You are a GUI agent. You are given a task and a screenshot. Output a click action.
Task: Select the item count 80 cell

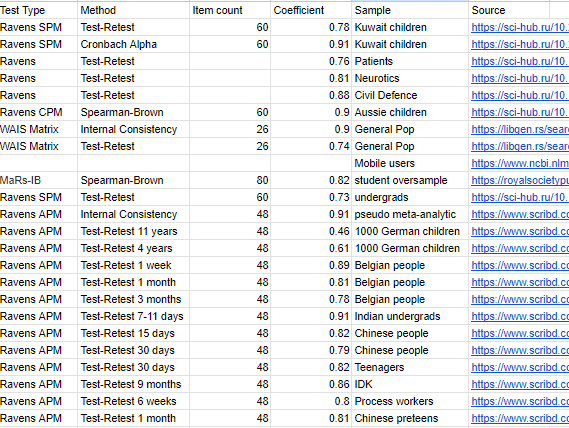230,180
